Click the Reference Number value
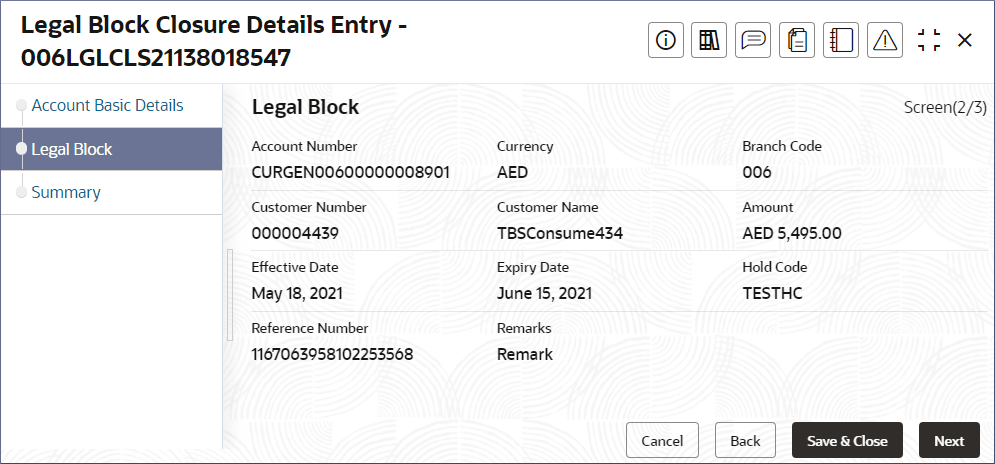 pyautogui.click(x=333, y=354)
